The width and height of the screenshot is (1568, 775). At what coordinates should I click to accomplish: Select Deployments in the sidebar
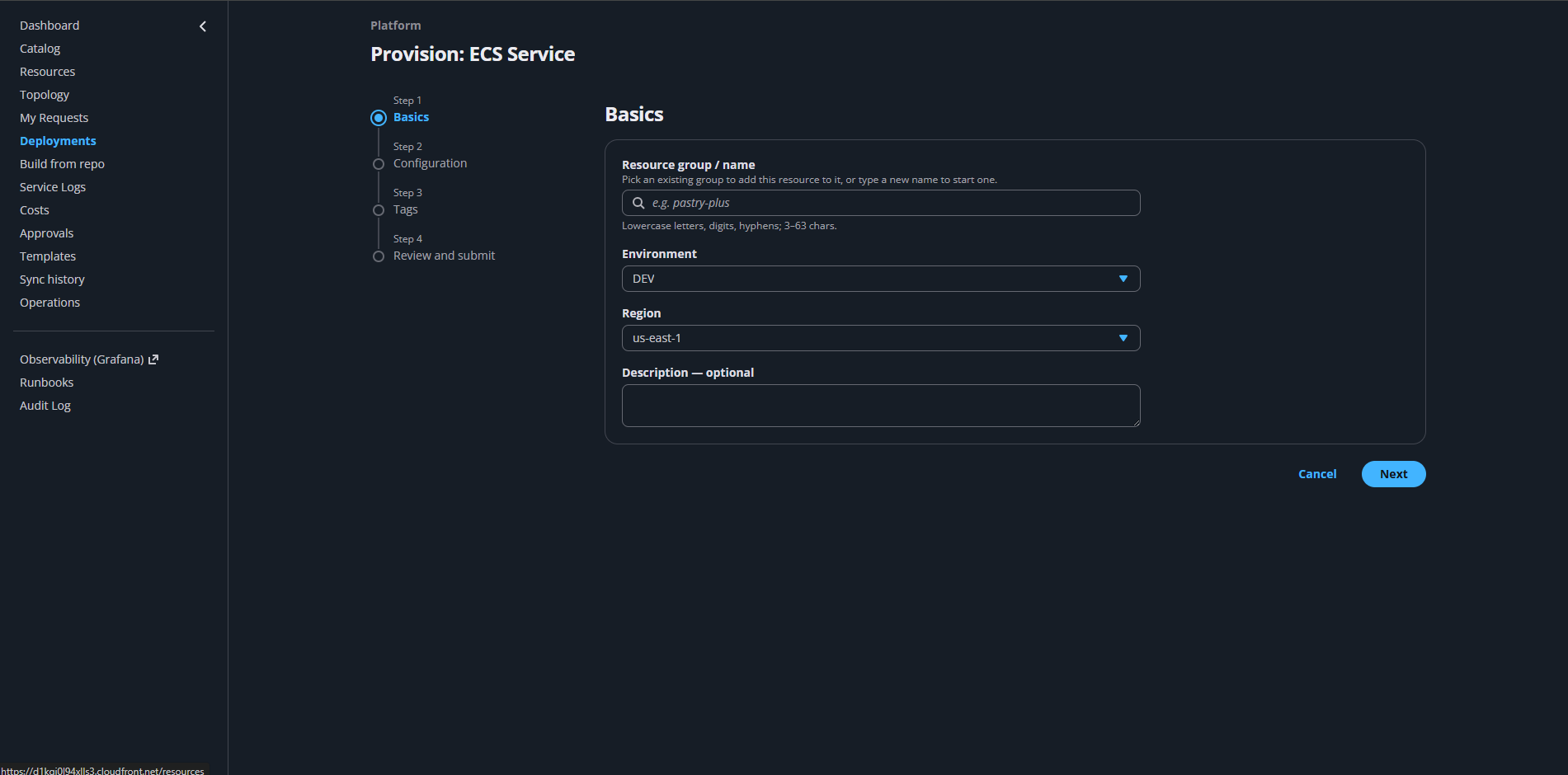58,141
